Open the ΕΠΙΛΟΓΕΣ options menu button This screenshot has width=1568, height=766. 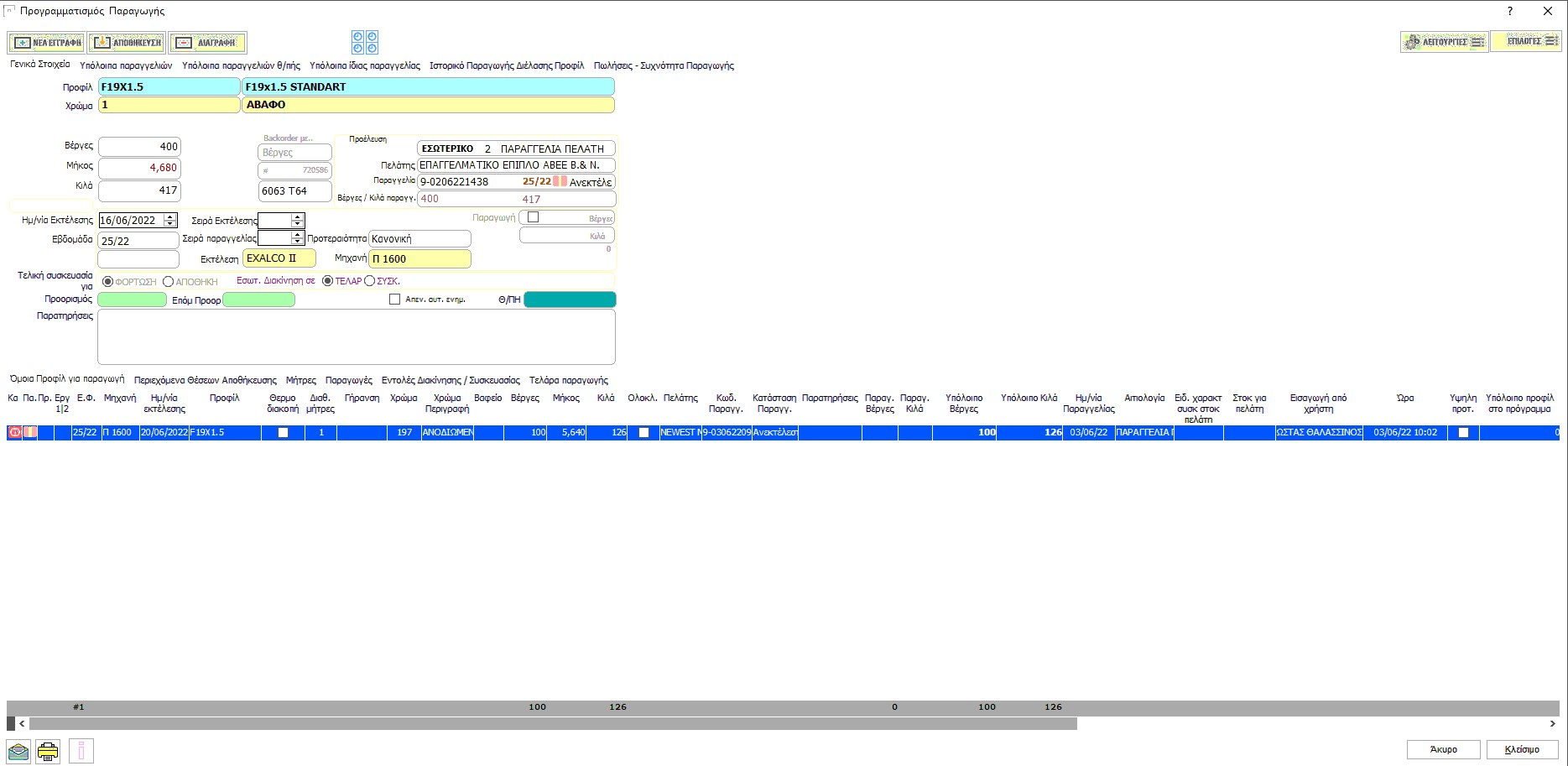click(1525, 41)
